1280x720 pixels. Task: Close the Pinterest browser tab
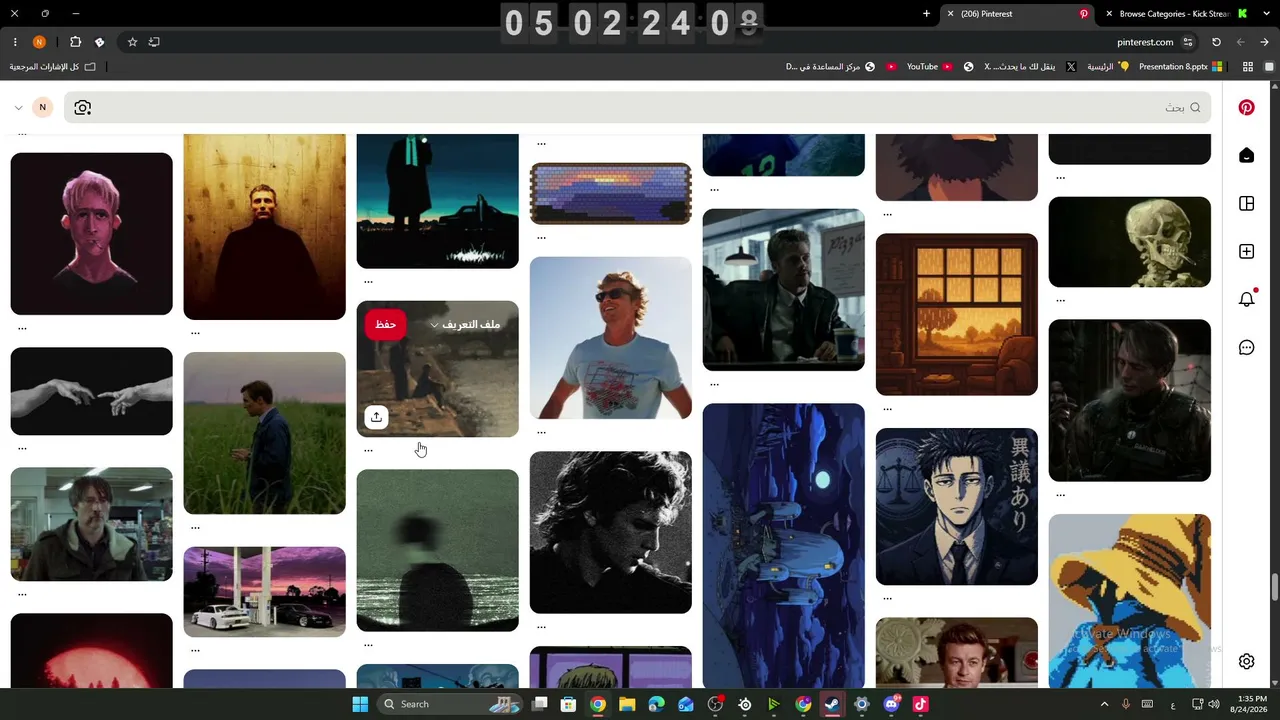[x=950, y=14]
